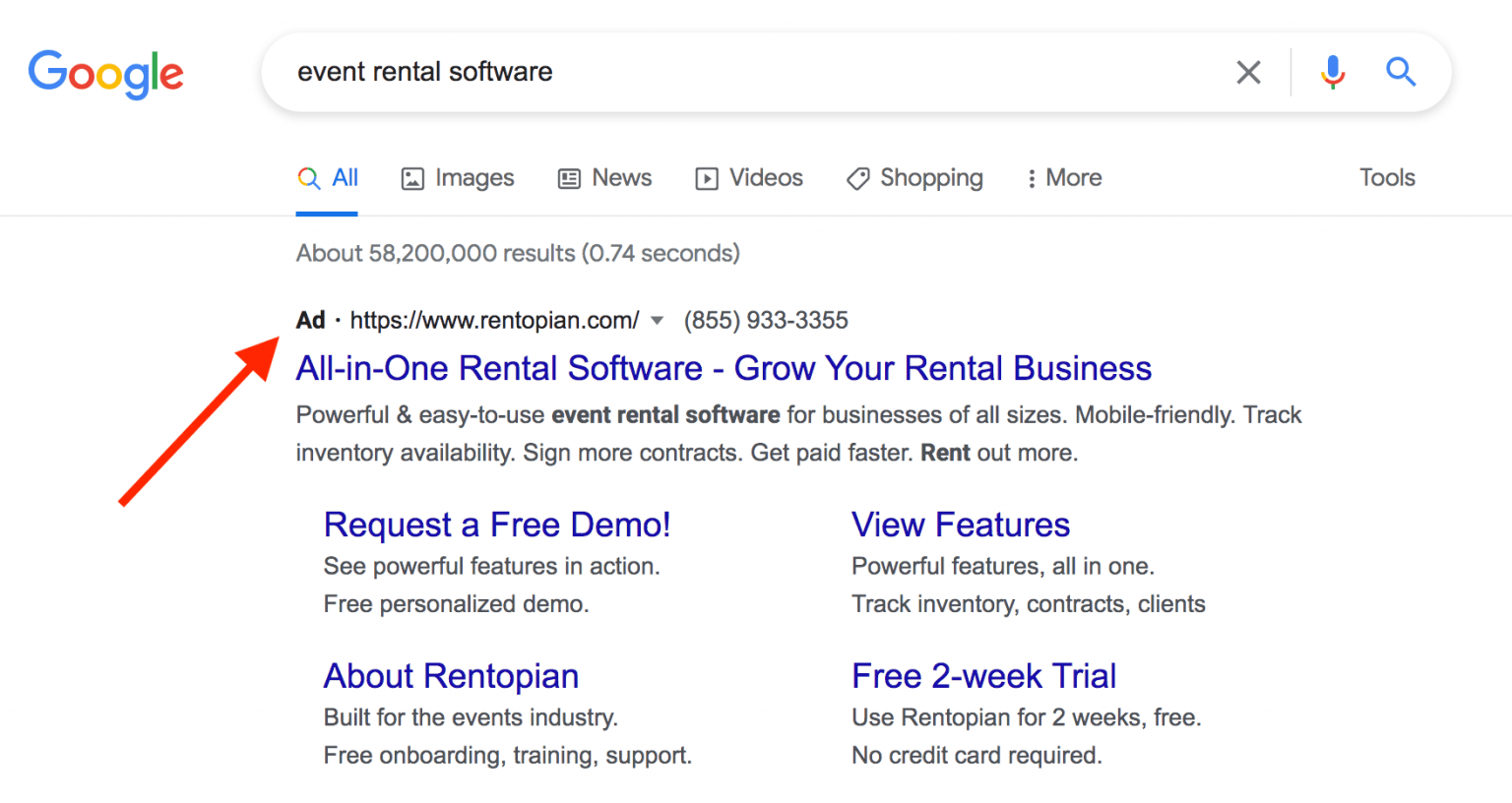Click the Google logo
The height and width of the screenshot is (803, 1512).
pos(105,74)
